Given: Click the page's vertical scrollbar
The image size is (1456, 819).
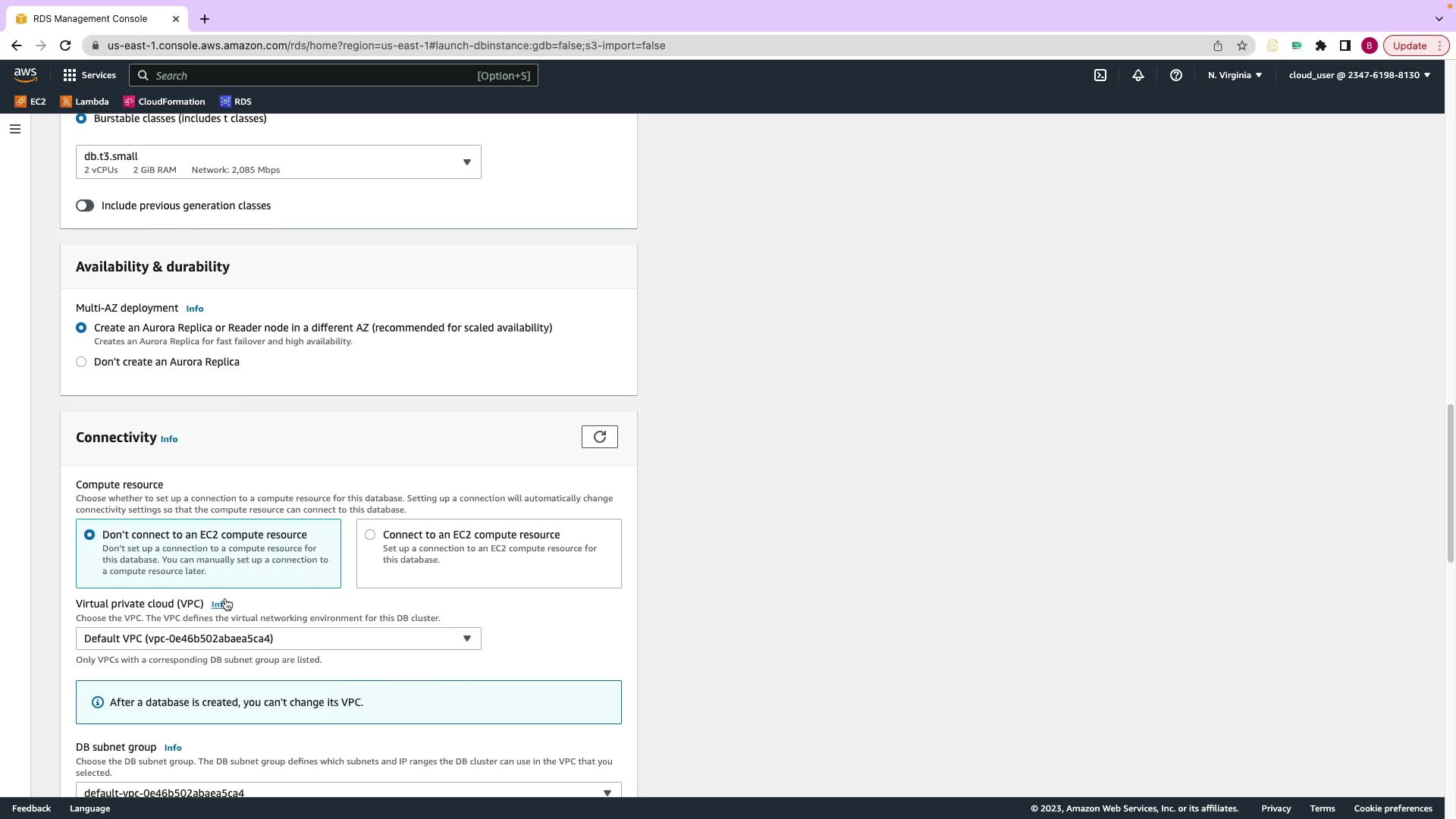Looking at the screenshot, I should click(1450, 483).
